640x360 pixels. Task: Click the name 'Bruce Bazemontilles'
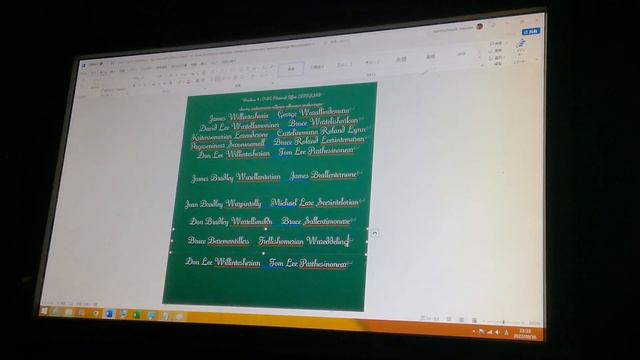(x=218, y=241)
